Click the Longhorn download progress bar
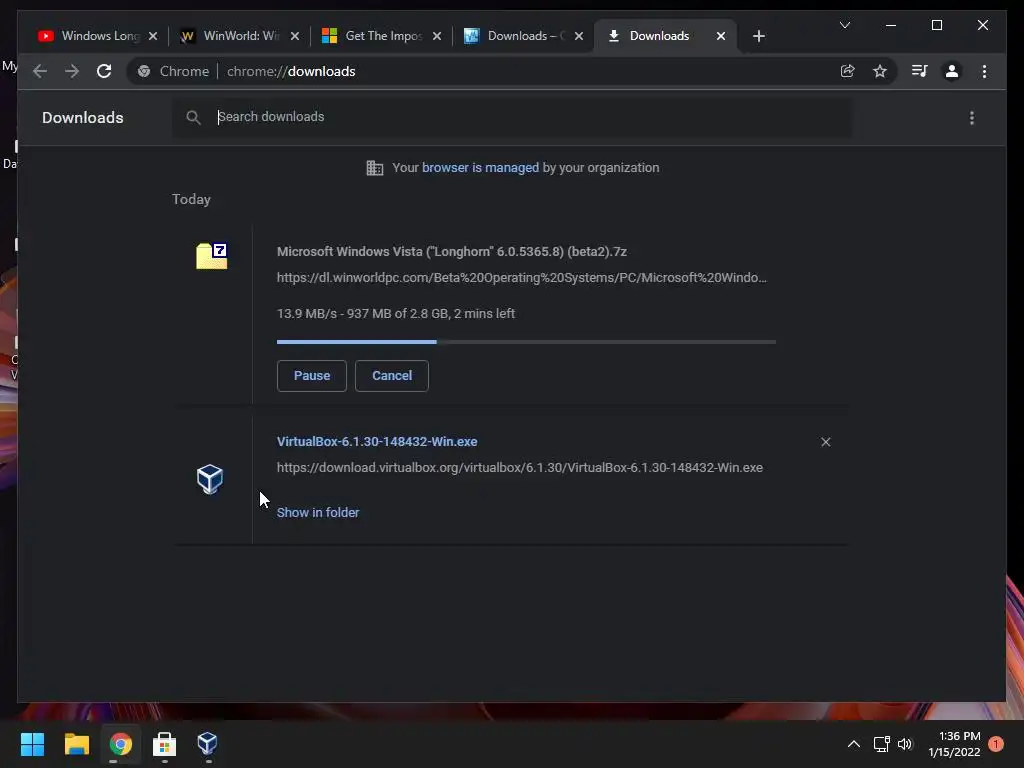This screenshot has height=768, width=1024. [x=526, y=342]
